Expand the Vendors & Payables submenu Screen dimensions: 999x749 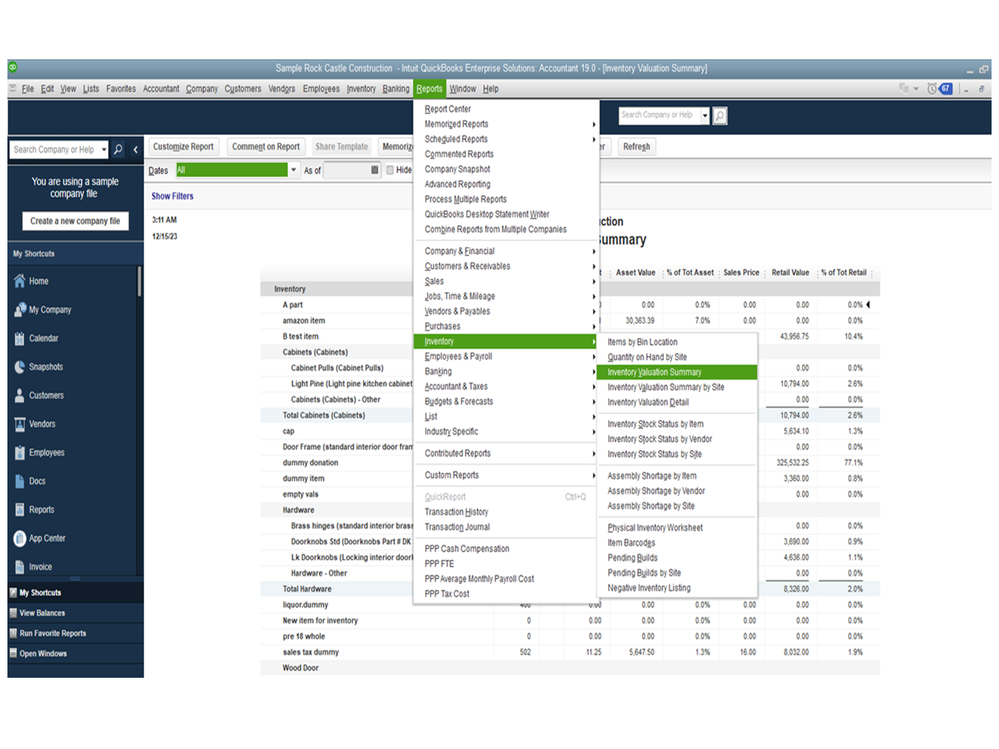[506, 311]
